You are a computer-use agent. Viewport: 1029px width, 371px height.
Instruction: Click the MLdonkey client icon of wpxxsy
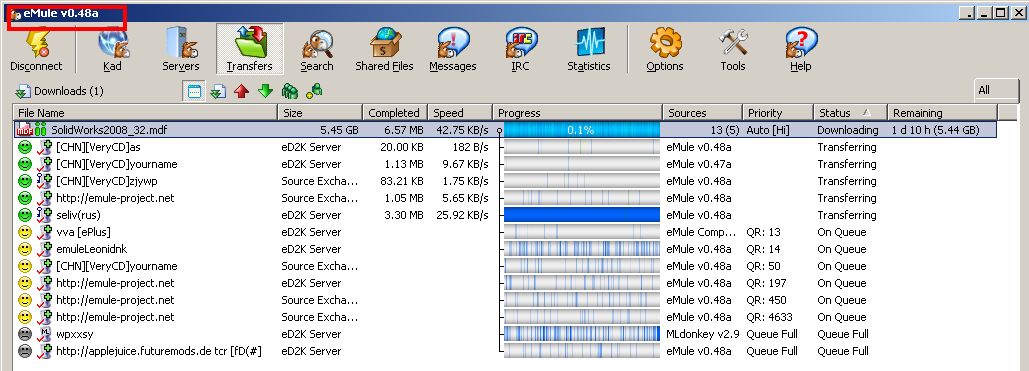44,334
